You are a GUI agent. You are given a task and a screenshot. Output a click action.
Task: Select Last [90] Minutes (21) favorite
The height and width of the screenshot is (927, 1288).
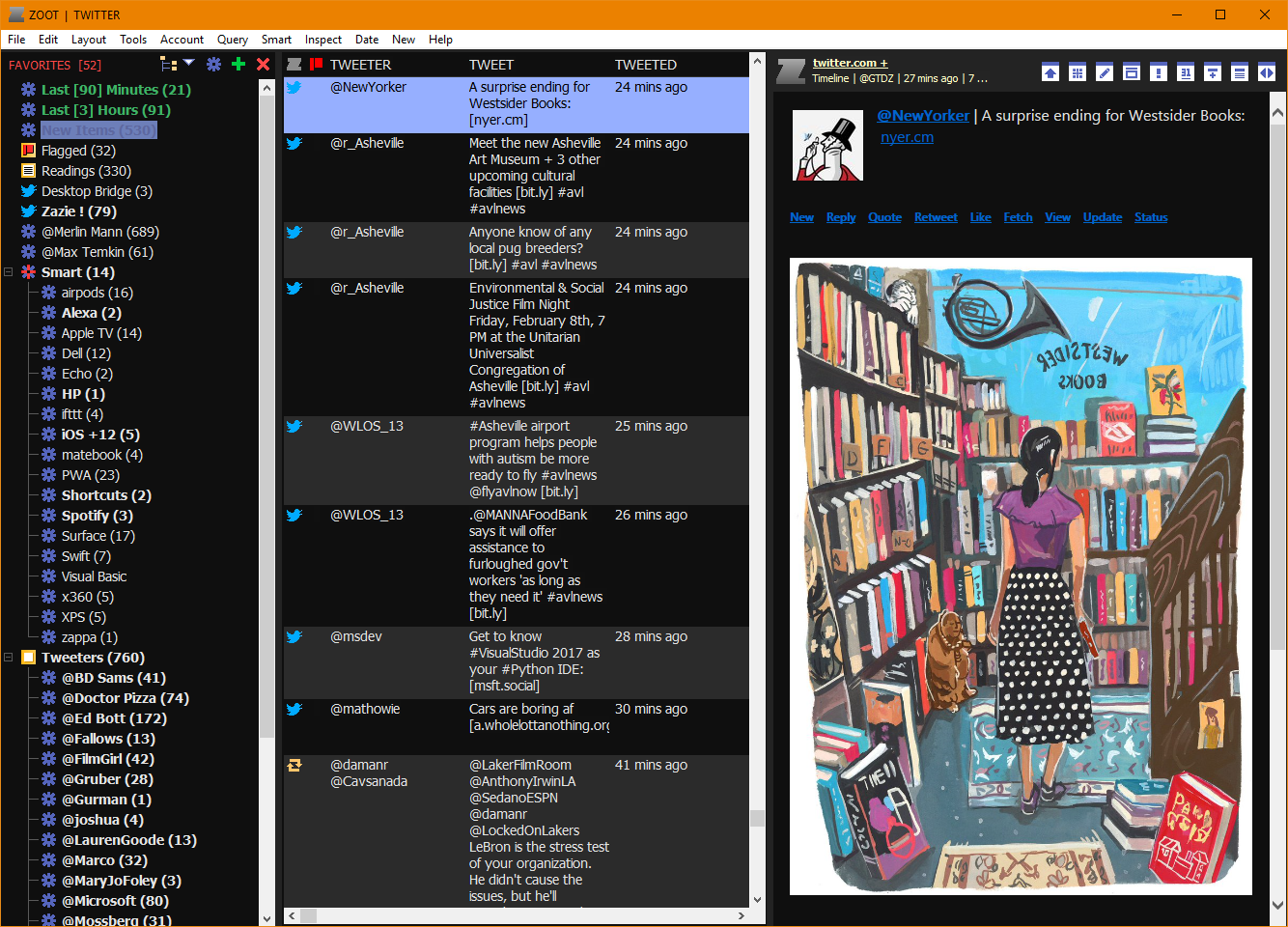pos(116,90)
